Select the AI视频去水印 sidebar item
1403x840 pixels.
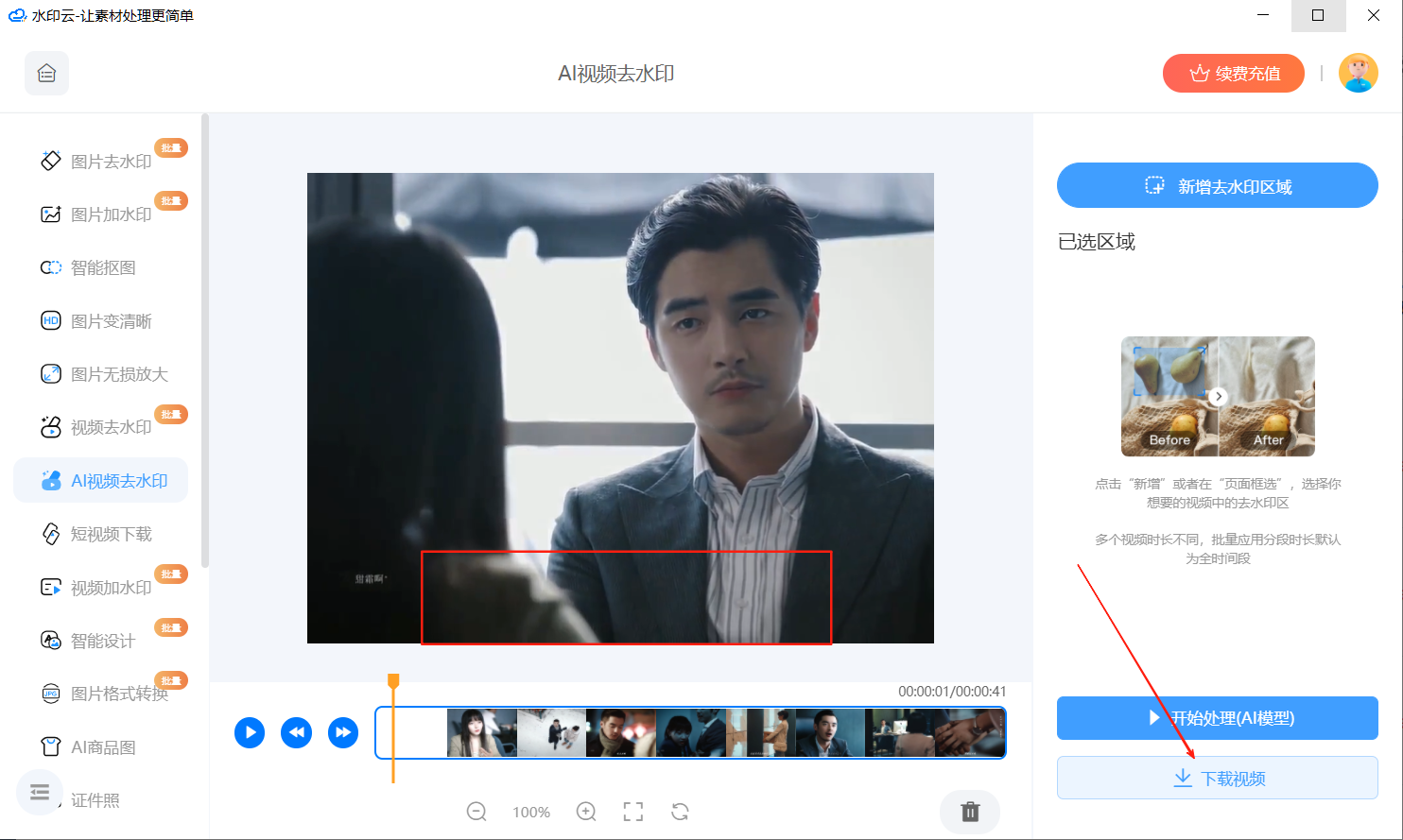point(100,481)
